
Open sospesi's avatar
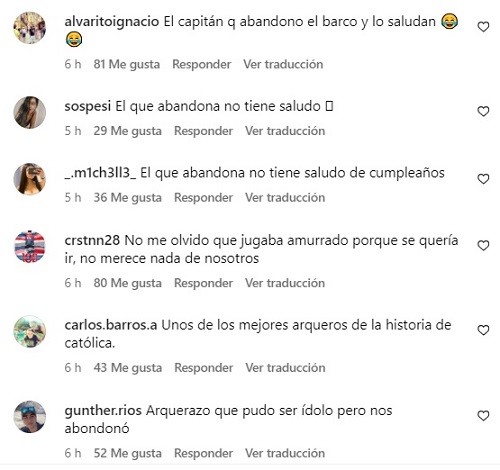pos(30,112)
